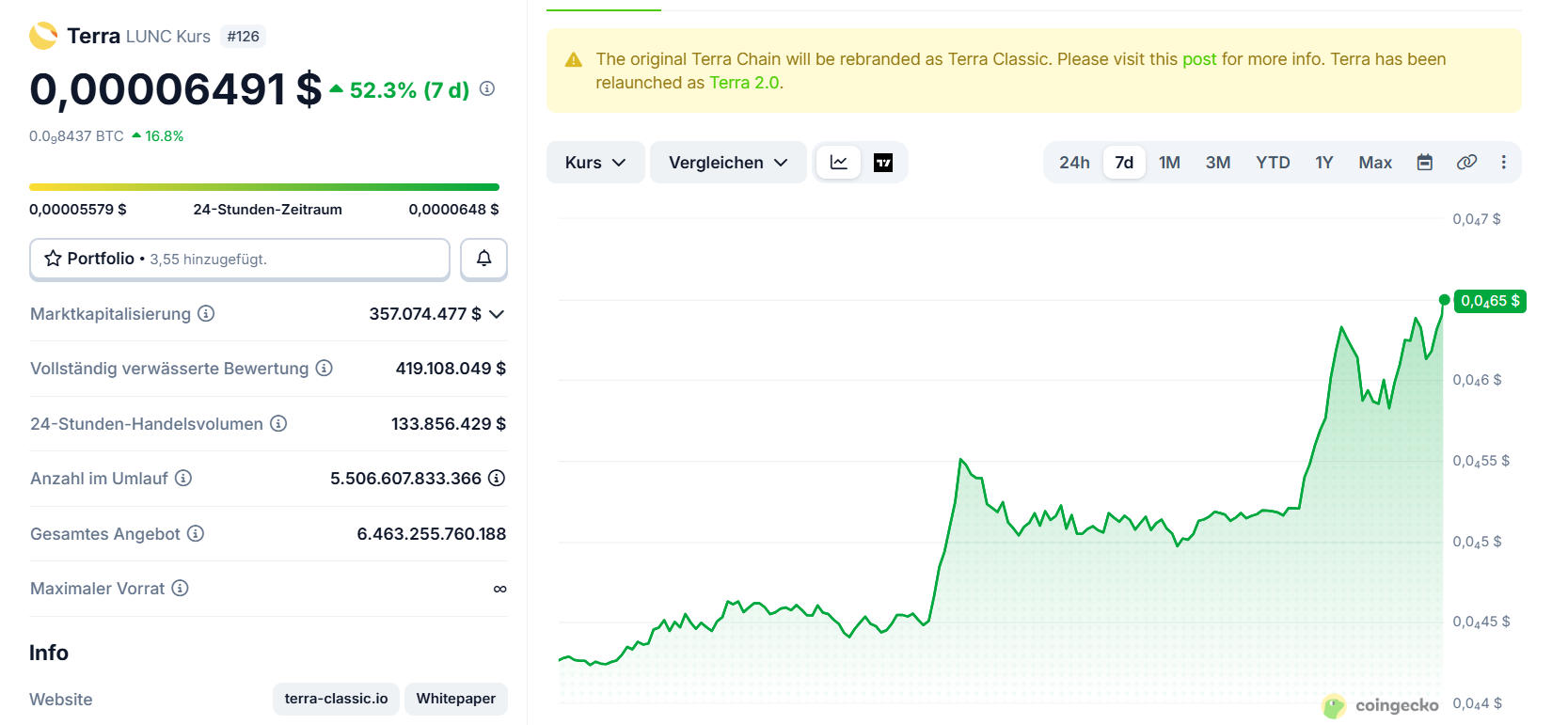The height and width of the screenshot is (725, 1568).
Task: Select the YTD time range
Action: (1273, 163)
